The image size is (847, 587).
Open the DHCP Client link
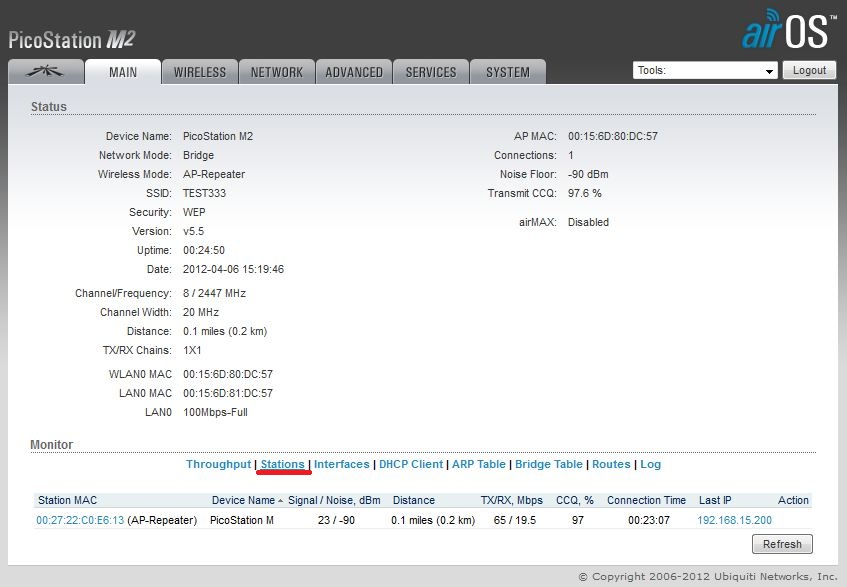tap(411, 464)
